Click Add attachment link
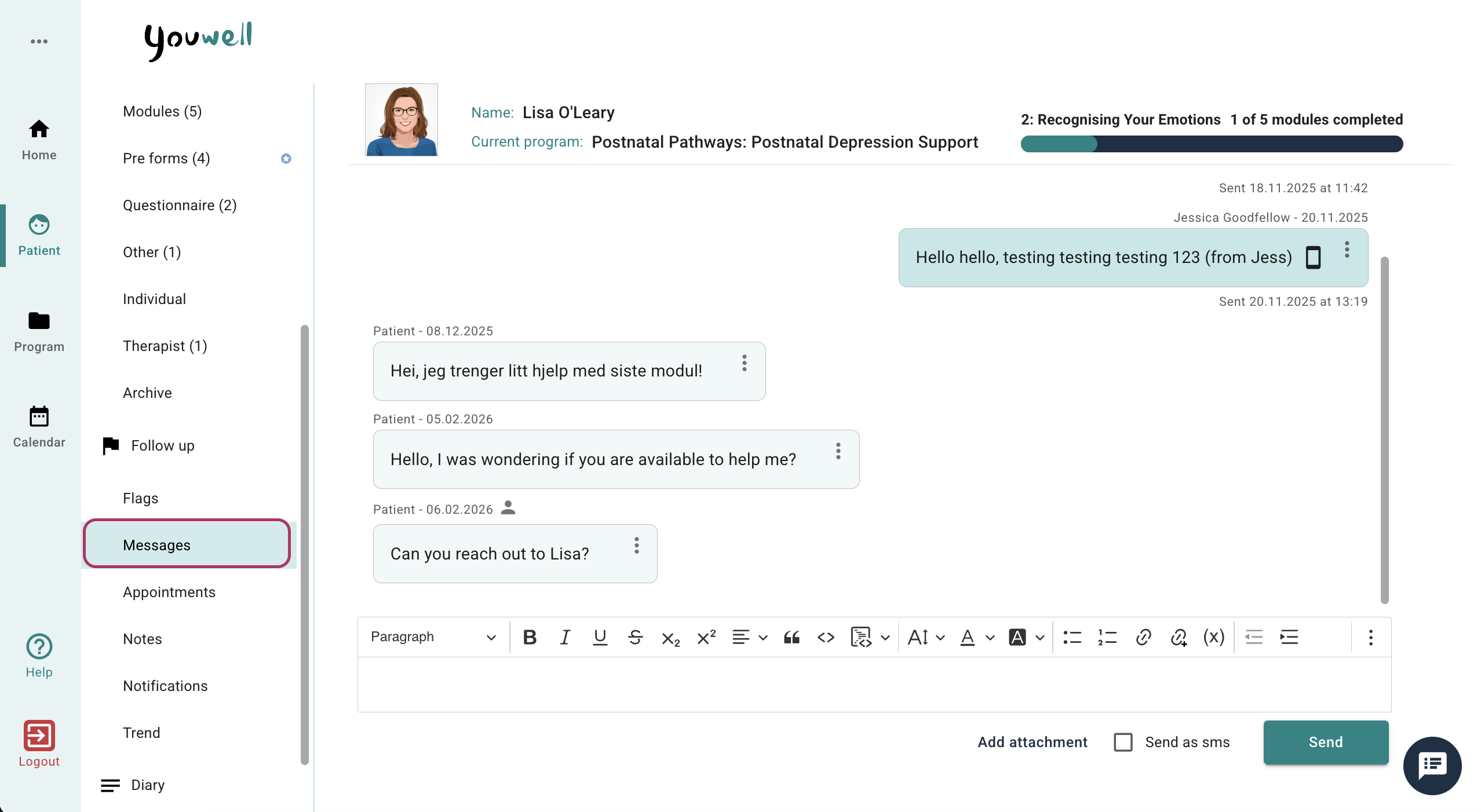 [x=1033, y=742]
